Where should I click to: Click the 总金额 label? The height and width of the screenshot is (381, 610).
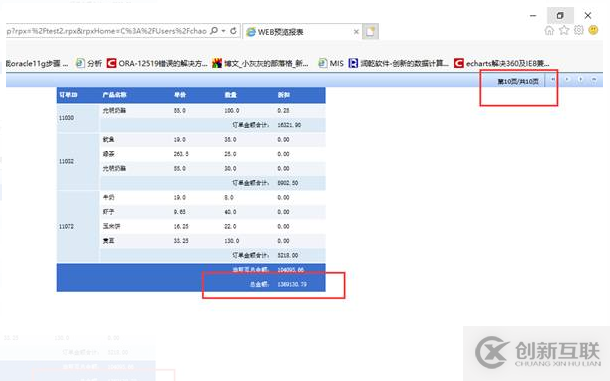(x=259, y=284)
